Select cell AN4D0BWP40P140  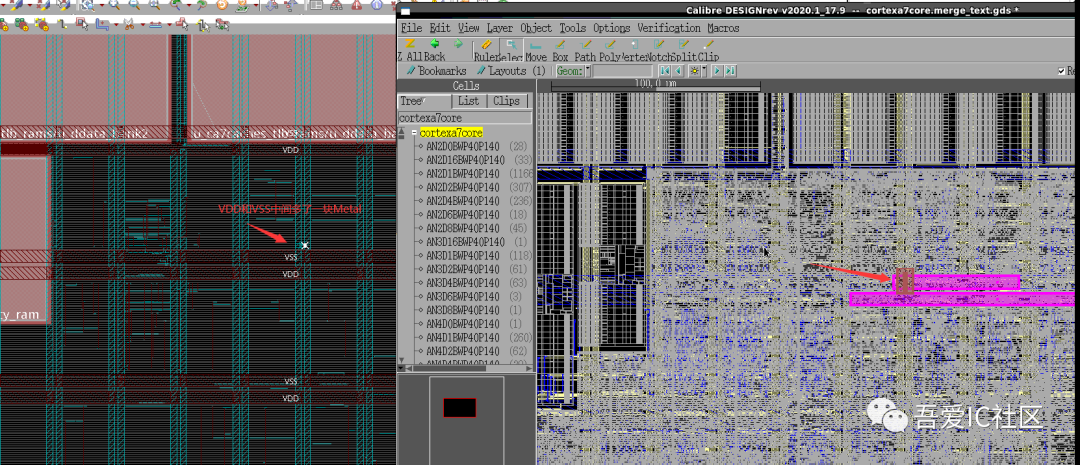pyautogui.click(x=463, y=324)
